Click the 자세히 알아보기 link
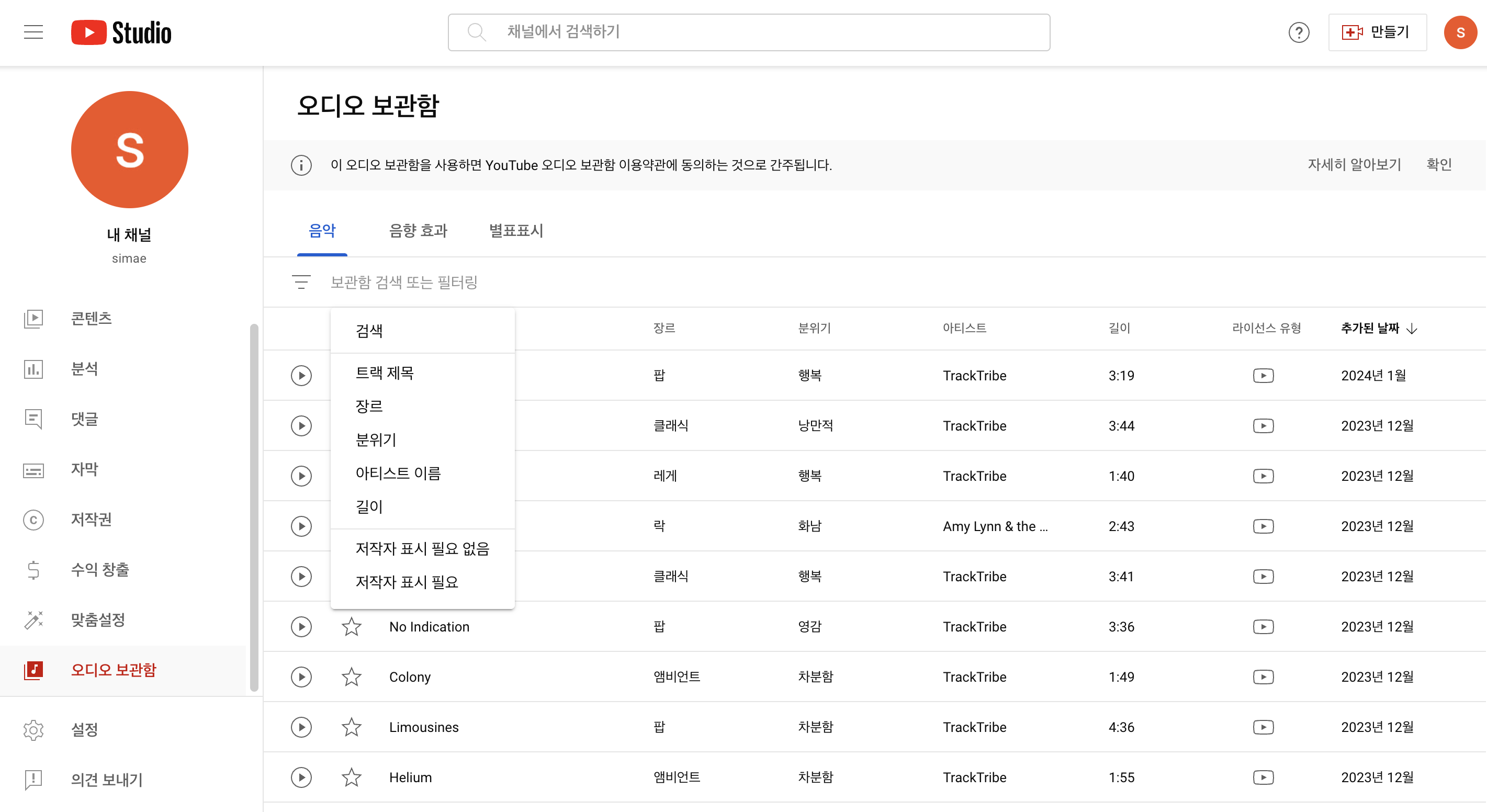 (1354, 165)
